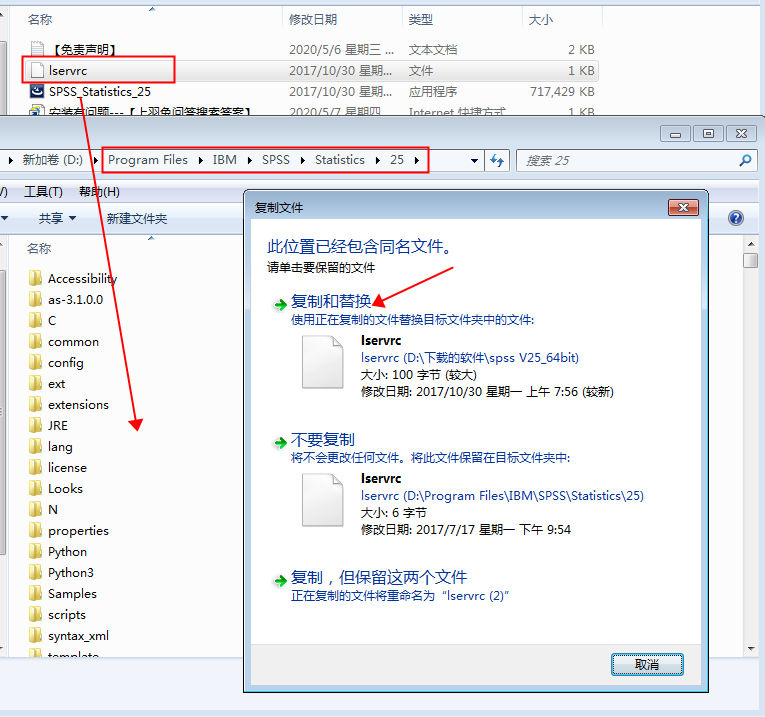Sort by 名称 column in lower window
Viewport: 765px width, 717px height.
pos(39,248)
